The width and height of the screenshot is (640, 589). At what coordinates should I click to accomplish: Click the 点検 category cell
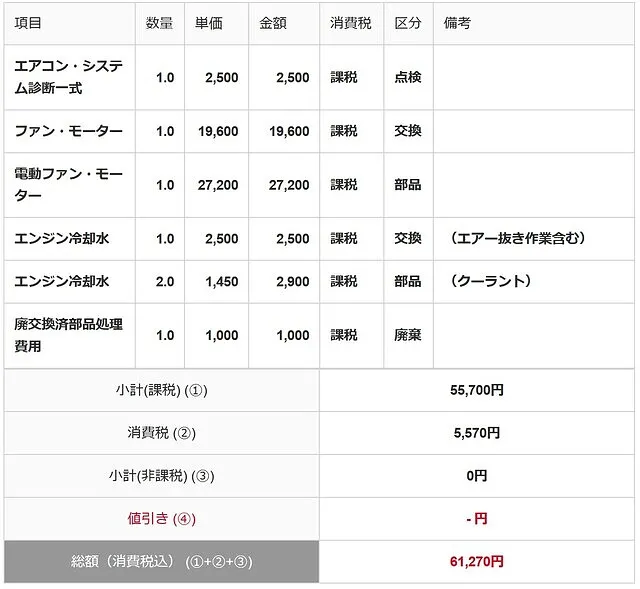click(x=408, y=77)
